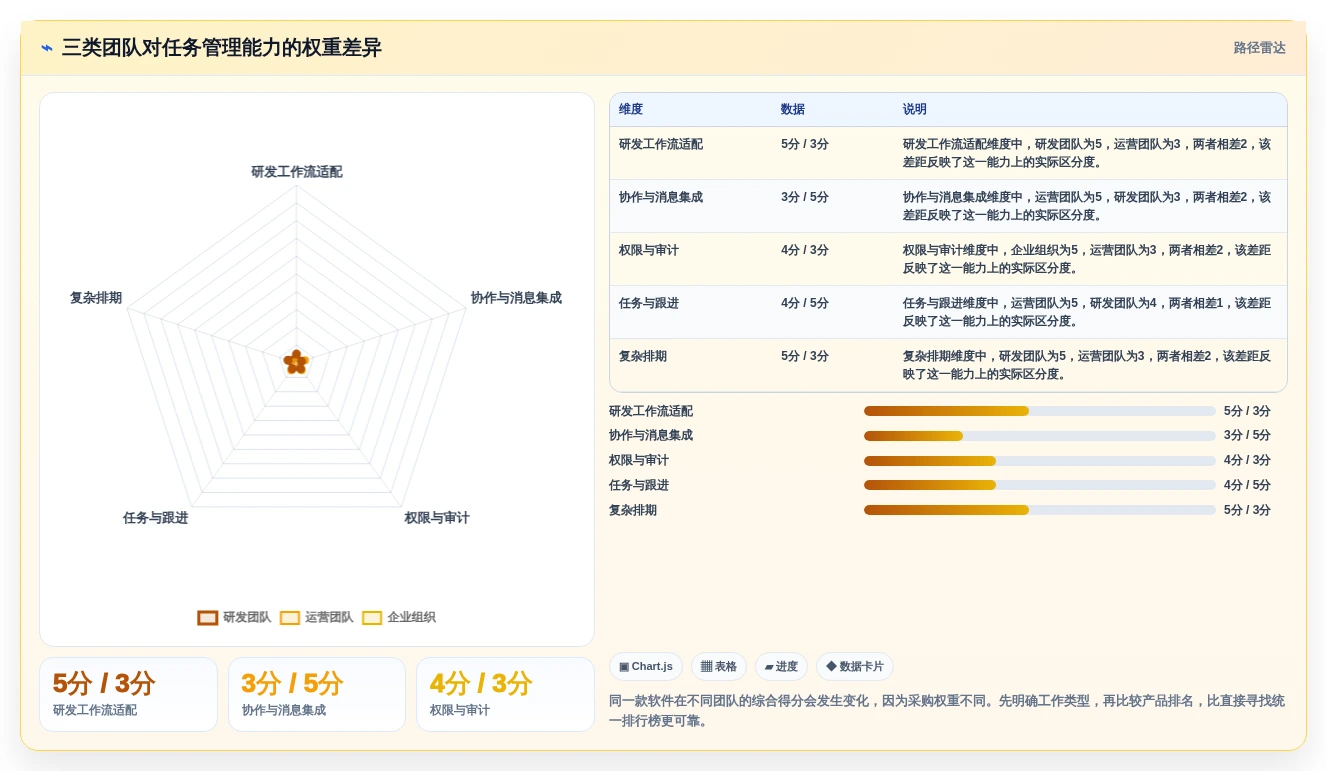Click the 4分 / 5分 value in 任务与跟进 table row

[x=805, y=303]
